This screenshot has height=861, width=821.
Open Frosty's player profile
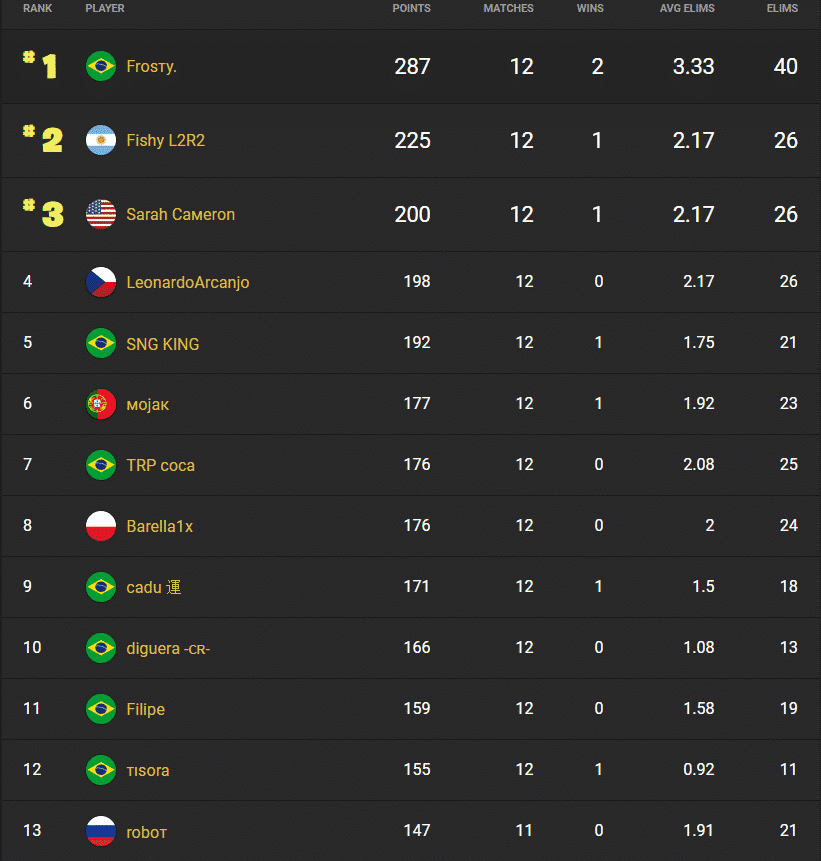(x=151, y=66)
